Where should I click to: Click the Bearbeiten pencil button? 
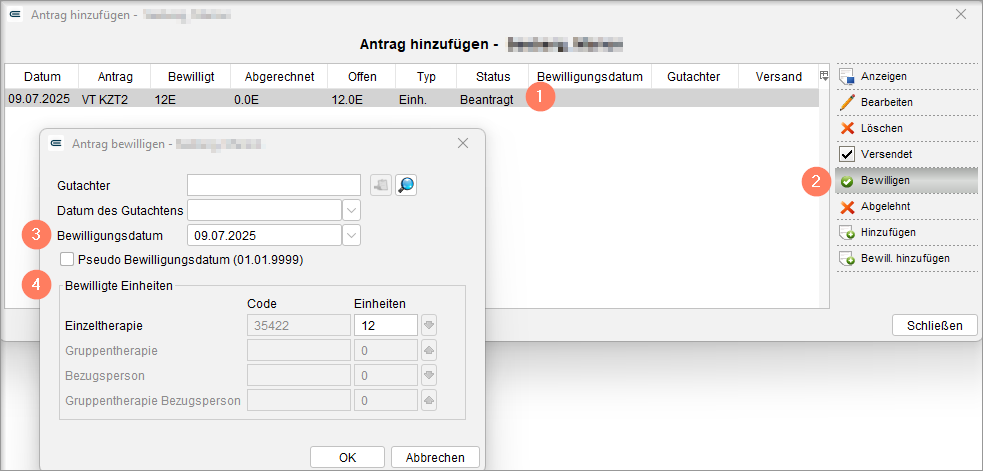907,102
